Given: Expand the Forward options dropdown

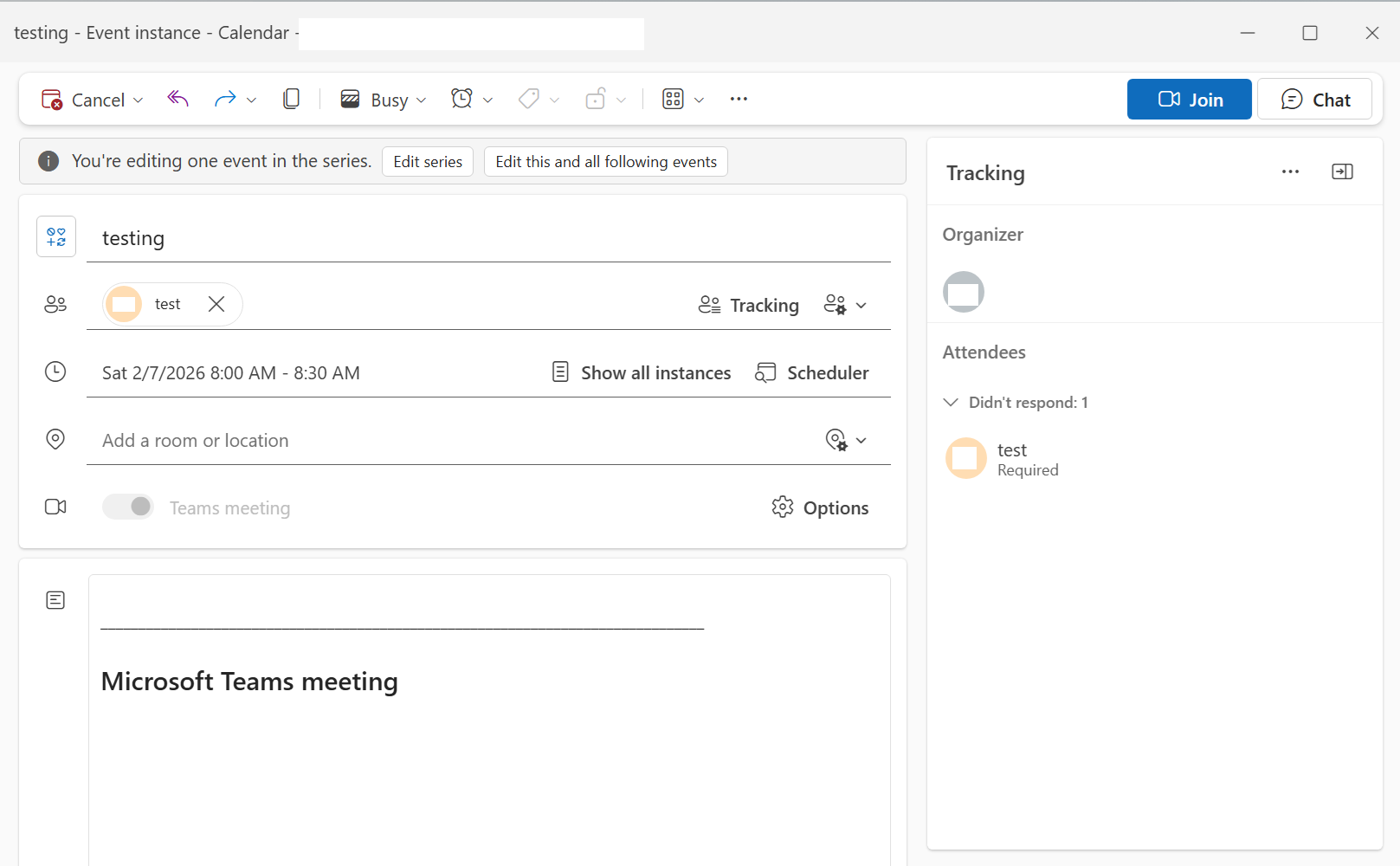Looking at the screenshot, I should tap(252, 100).
